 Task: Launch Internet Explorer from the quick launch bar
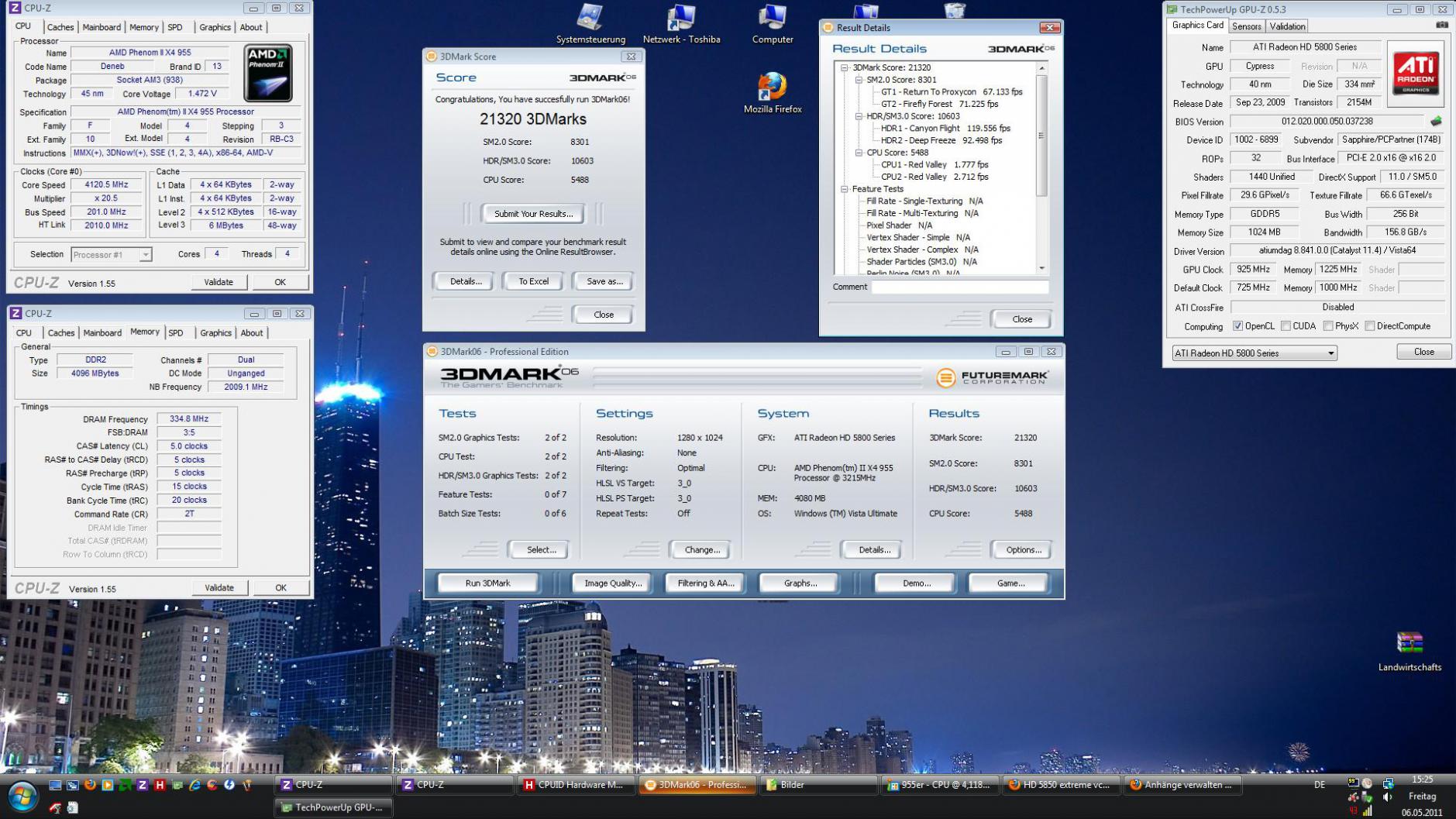pos(194,785)
